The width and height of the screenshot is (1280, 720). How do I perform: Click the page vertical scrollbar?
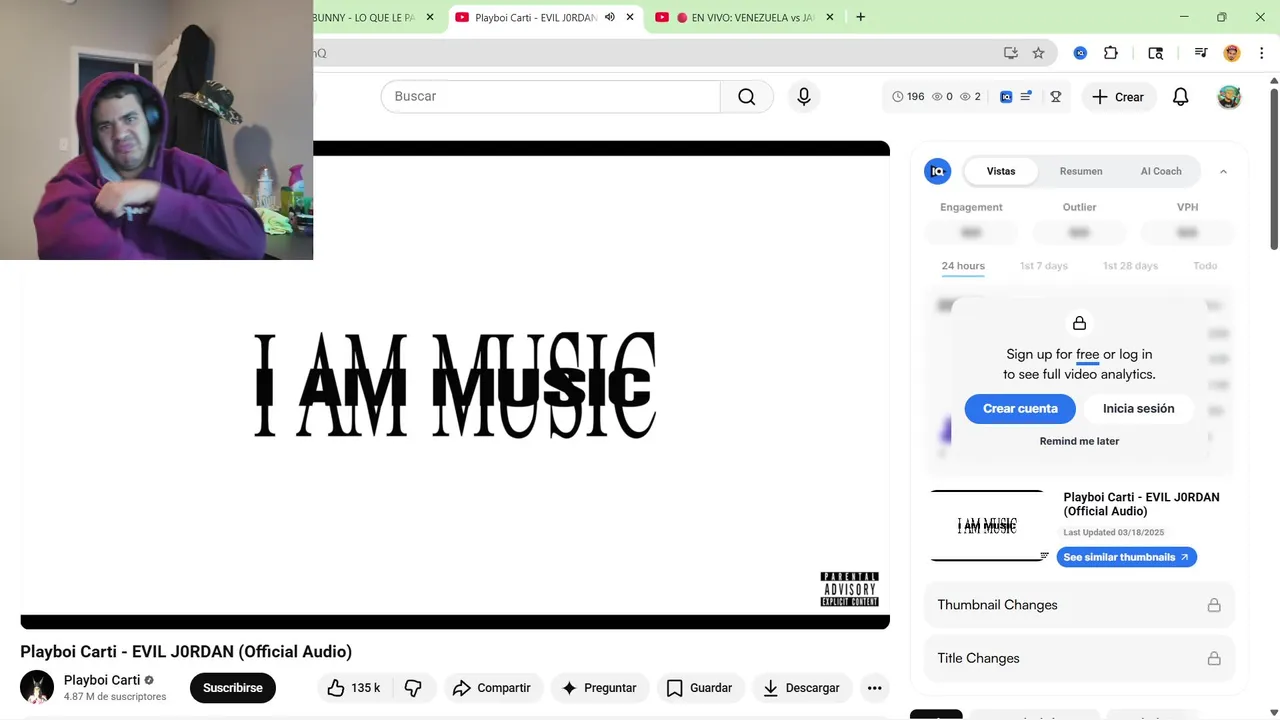point(1273,170)
